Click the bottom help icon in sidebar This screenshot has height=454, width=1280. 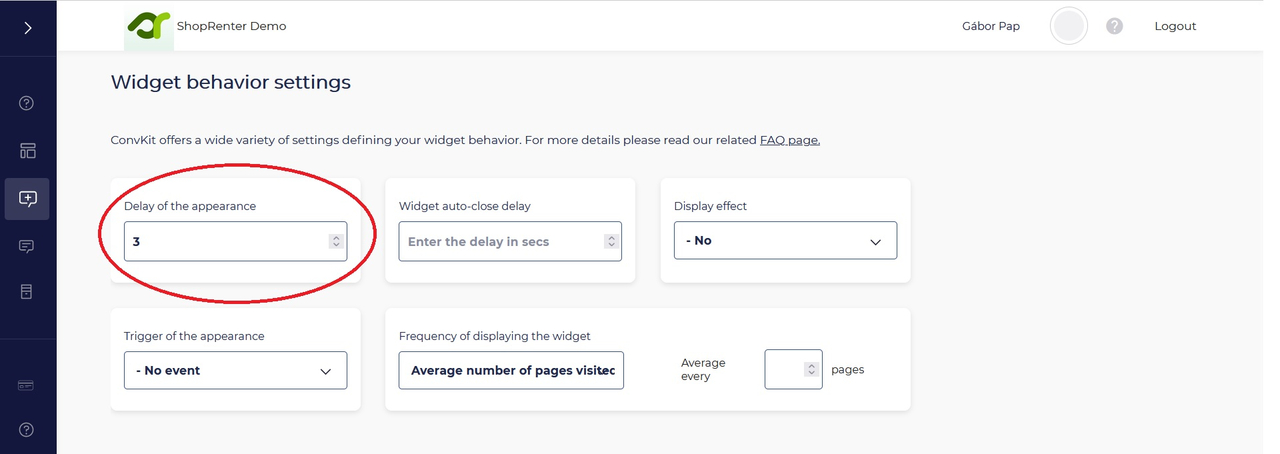pyautogui.click(x=27, y=430)
